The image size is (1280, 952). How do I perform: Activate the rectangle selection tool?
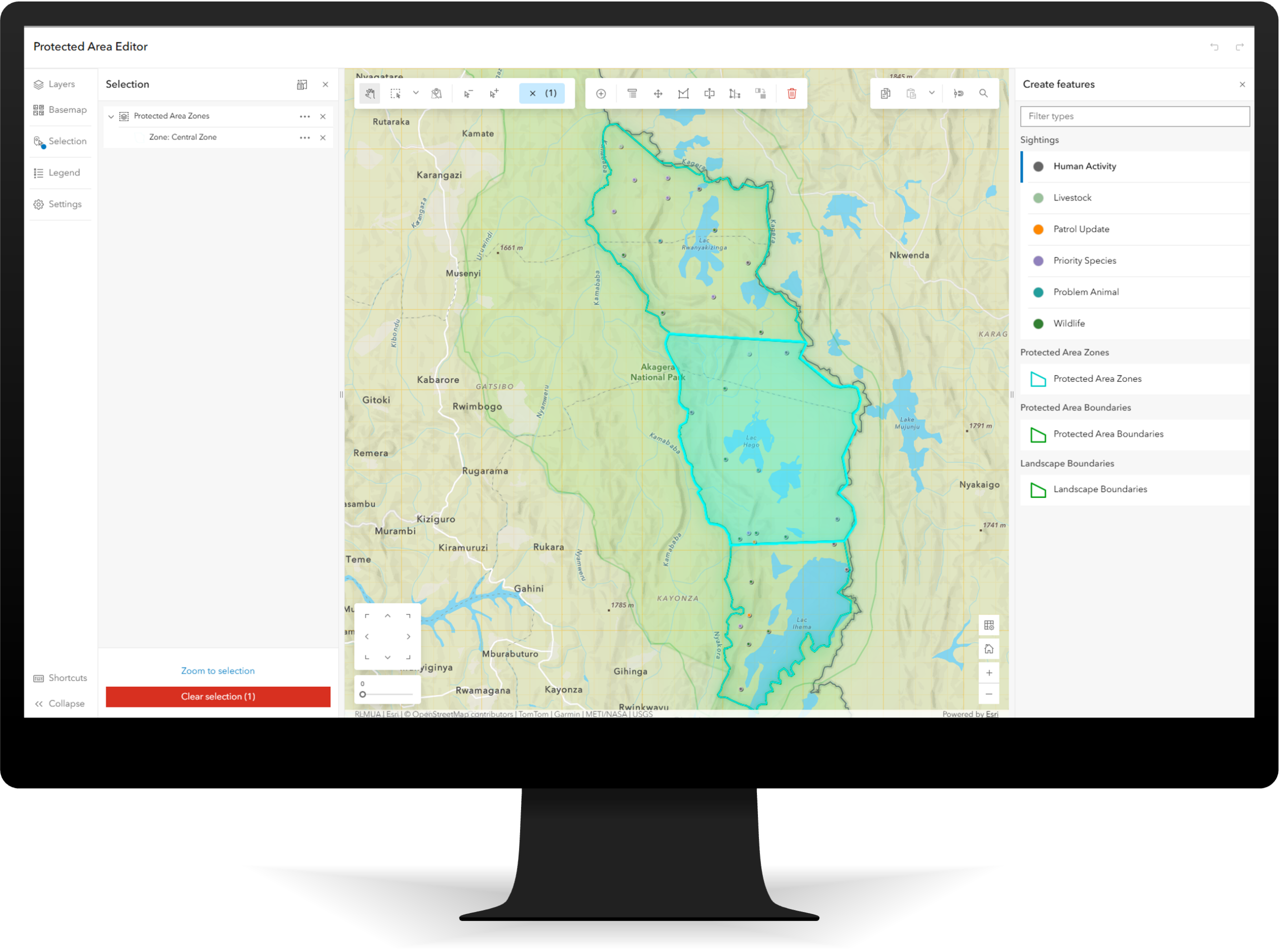click(x=396, y=93)
